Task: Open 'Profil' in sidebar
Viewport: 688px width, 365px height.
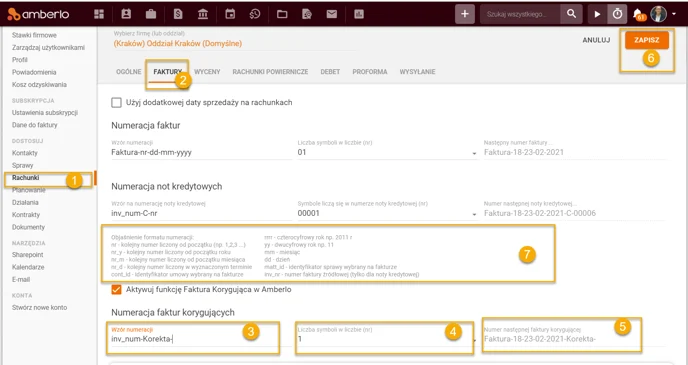Action: (20, 60)
